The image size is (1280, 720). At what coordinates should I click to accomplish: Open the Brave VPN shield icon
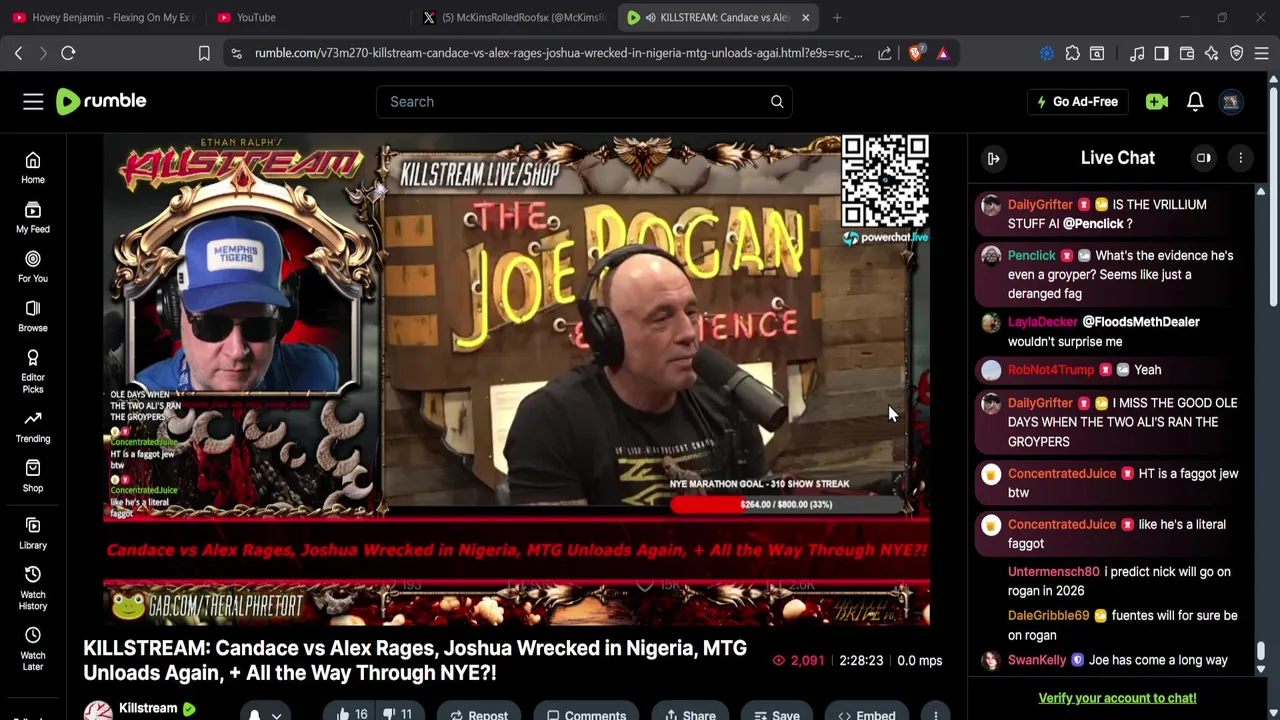1237,53
